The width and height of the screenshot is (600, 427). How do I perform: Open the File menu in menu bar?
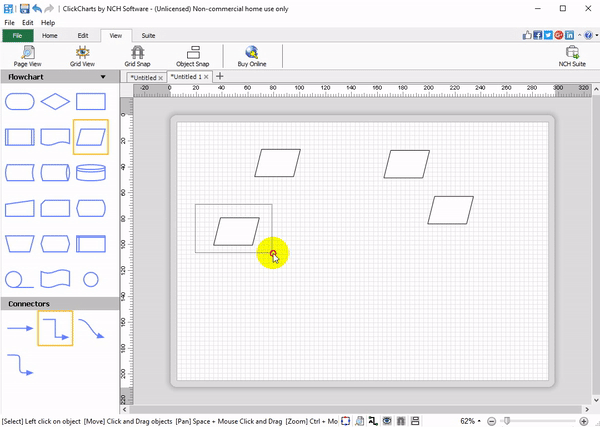click(9, 23)
